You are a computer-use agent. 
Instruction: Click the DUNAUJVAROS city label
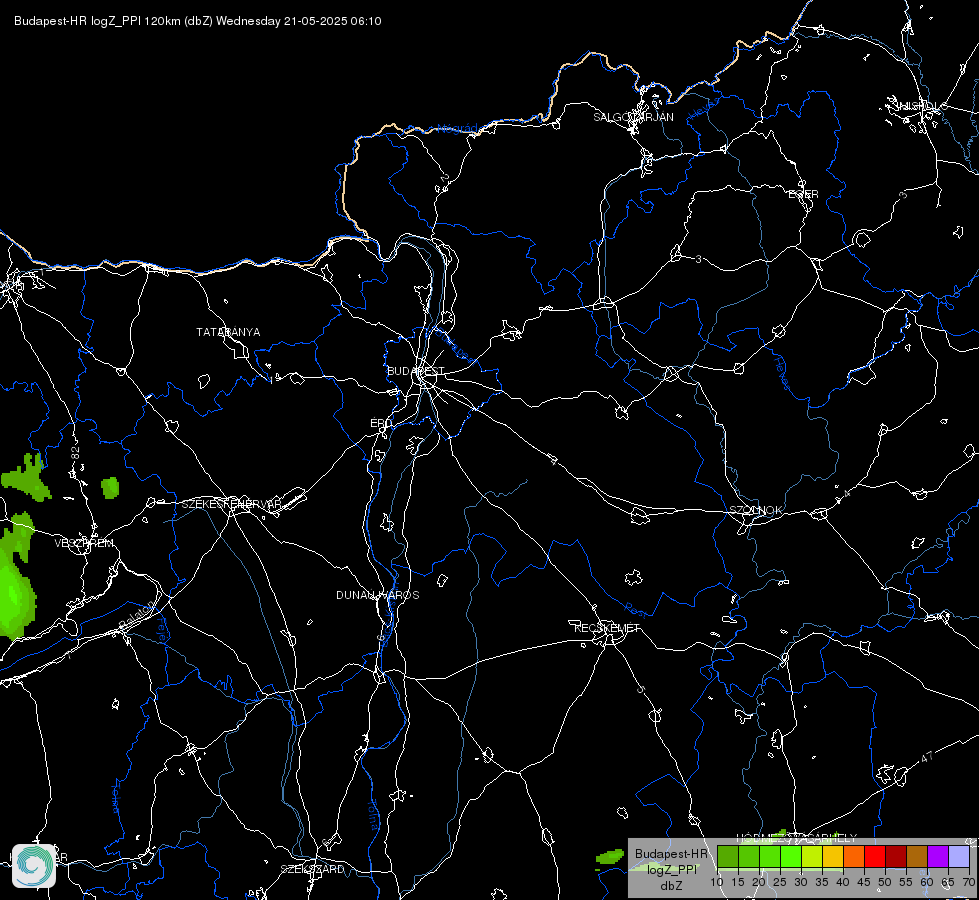point(378,595)
